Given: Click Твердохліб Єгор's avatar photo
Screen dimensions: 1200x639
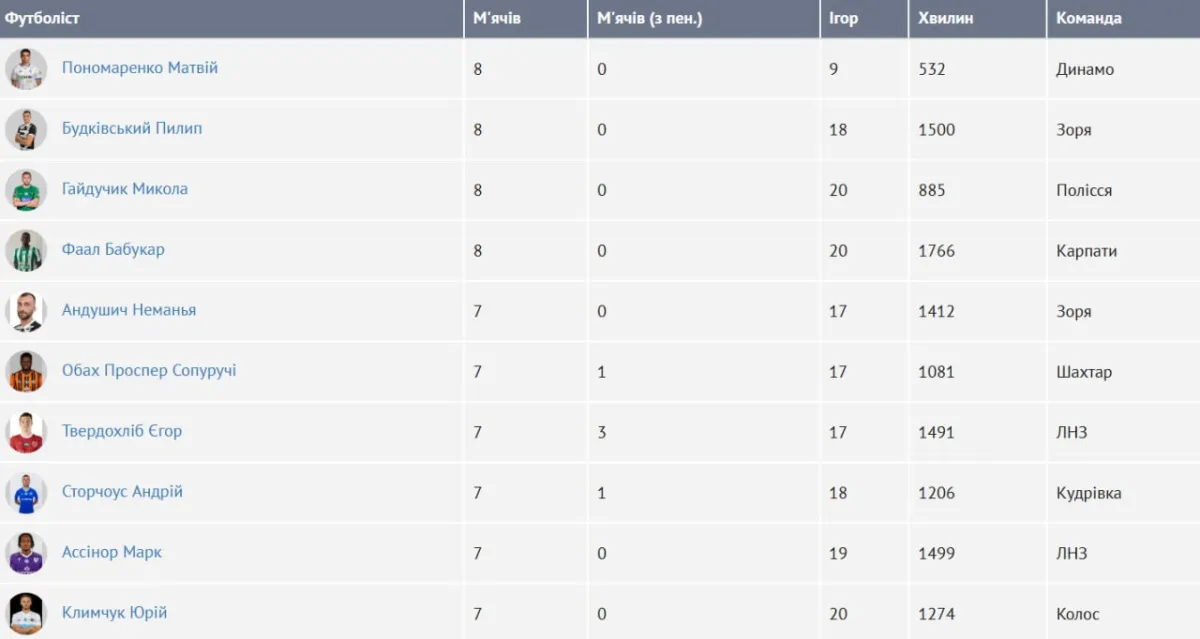Looking at the screenshot, I should pos(26,432).
